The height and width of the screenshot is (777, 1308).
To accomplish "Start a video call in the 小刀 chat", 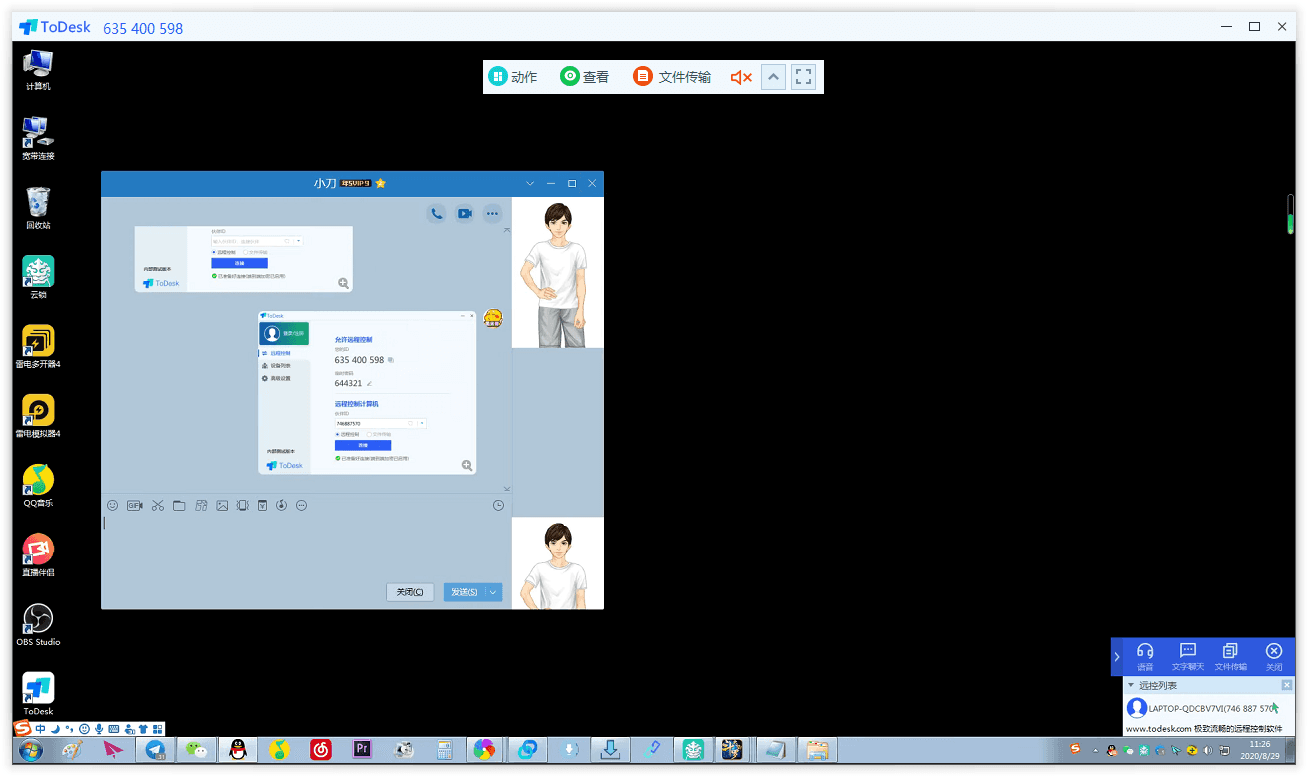I will [464, 213].
